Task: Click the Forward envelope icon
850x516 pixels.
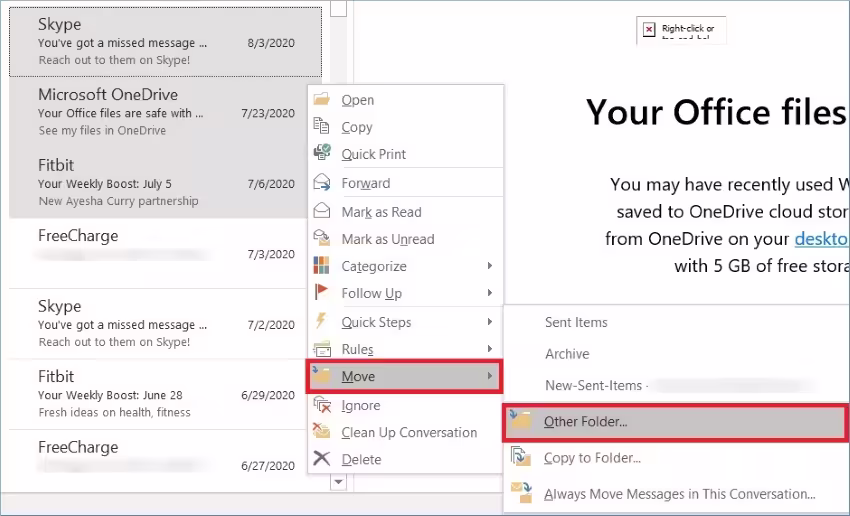Action: [322, 182]
